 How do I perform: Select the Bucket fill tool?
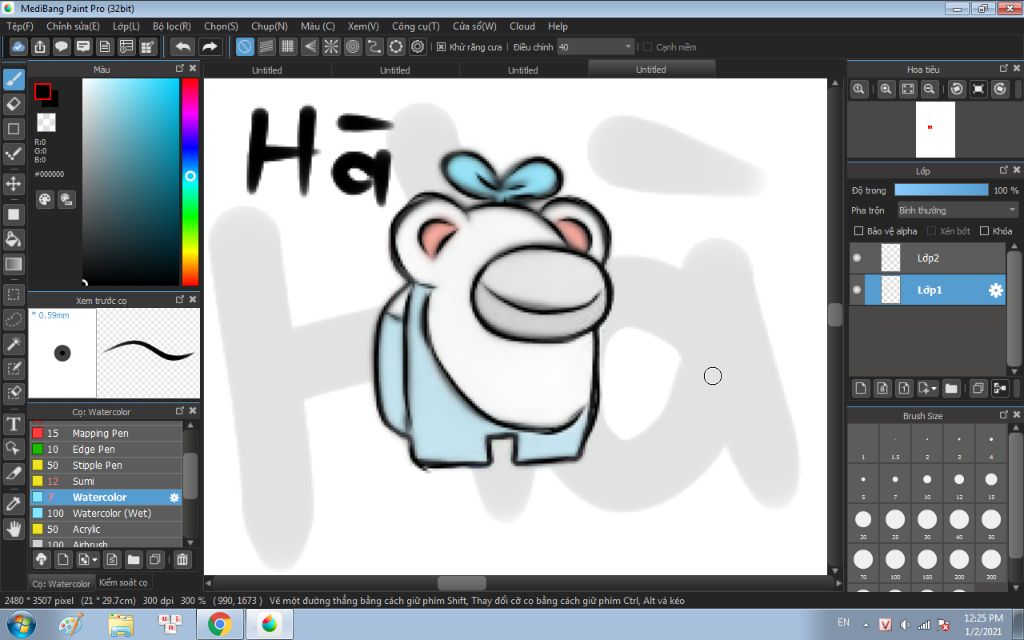pos(14,239)
